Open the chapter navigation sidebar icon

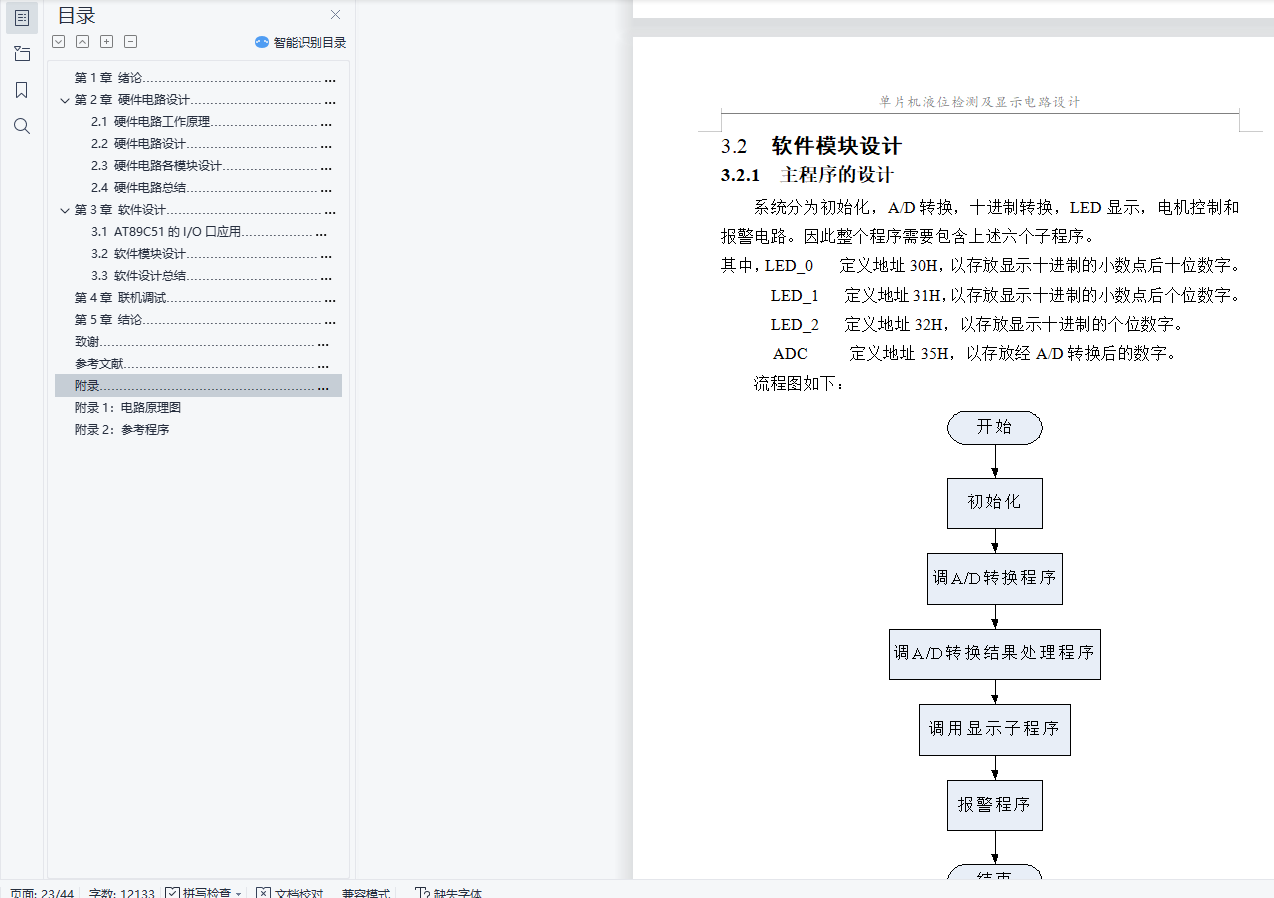pos(22,54)
